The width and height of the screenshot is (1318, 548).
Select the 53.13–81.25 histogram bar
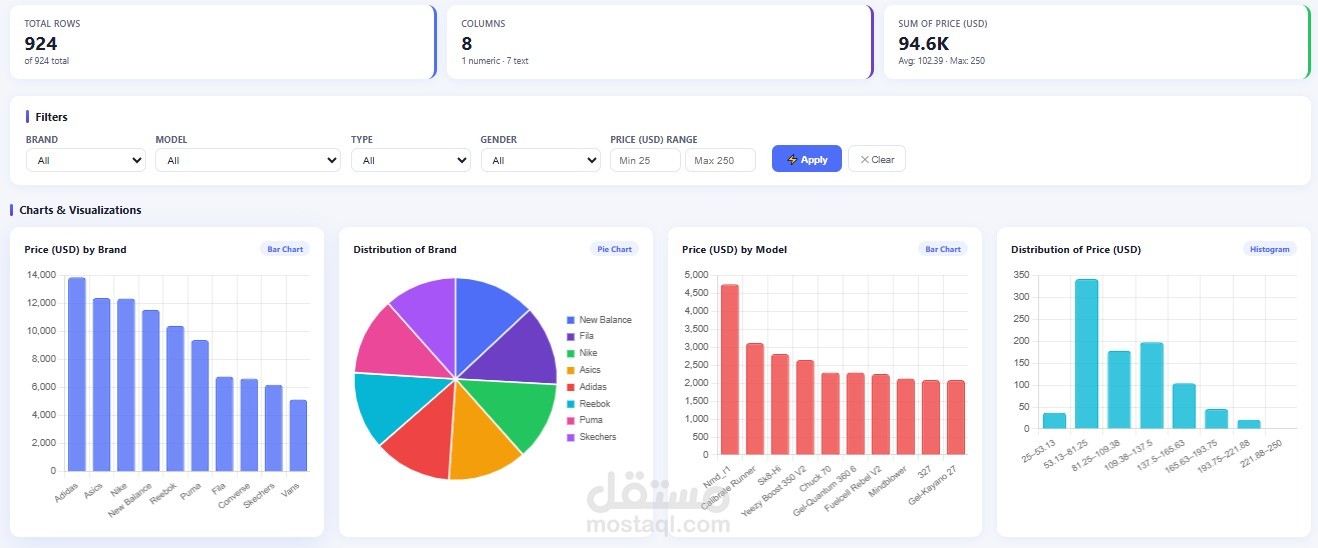1087,354
